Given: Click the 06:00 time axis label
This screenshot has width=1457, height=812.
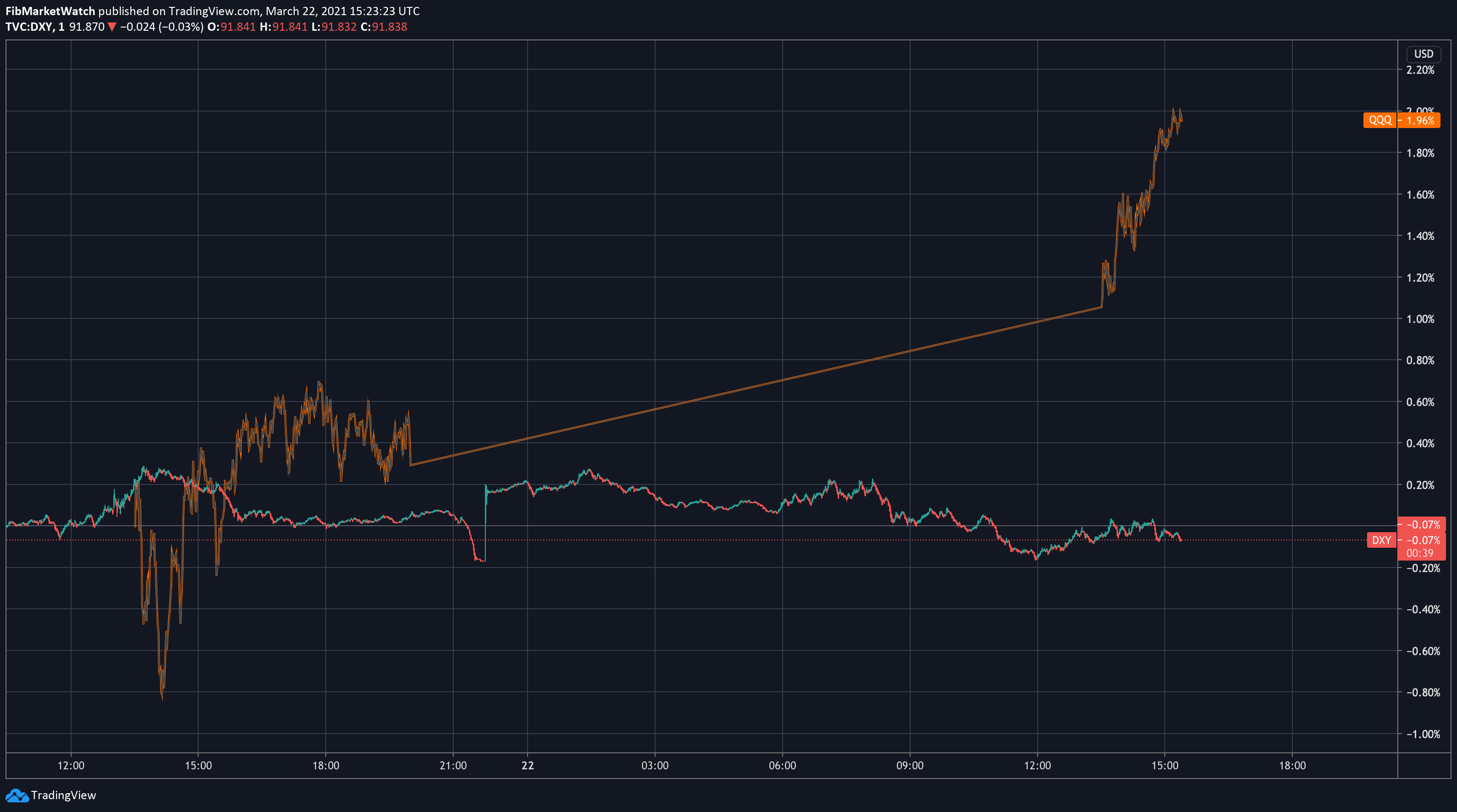Looking at the screenshot, I should (x=782, y=766).
